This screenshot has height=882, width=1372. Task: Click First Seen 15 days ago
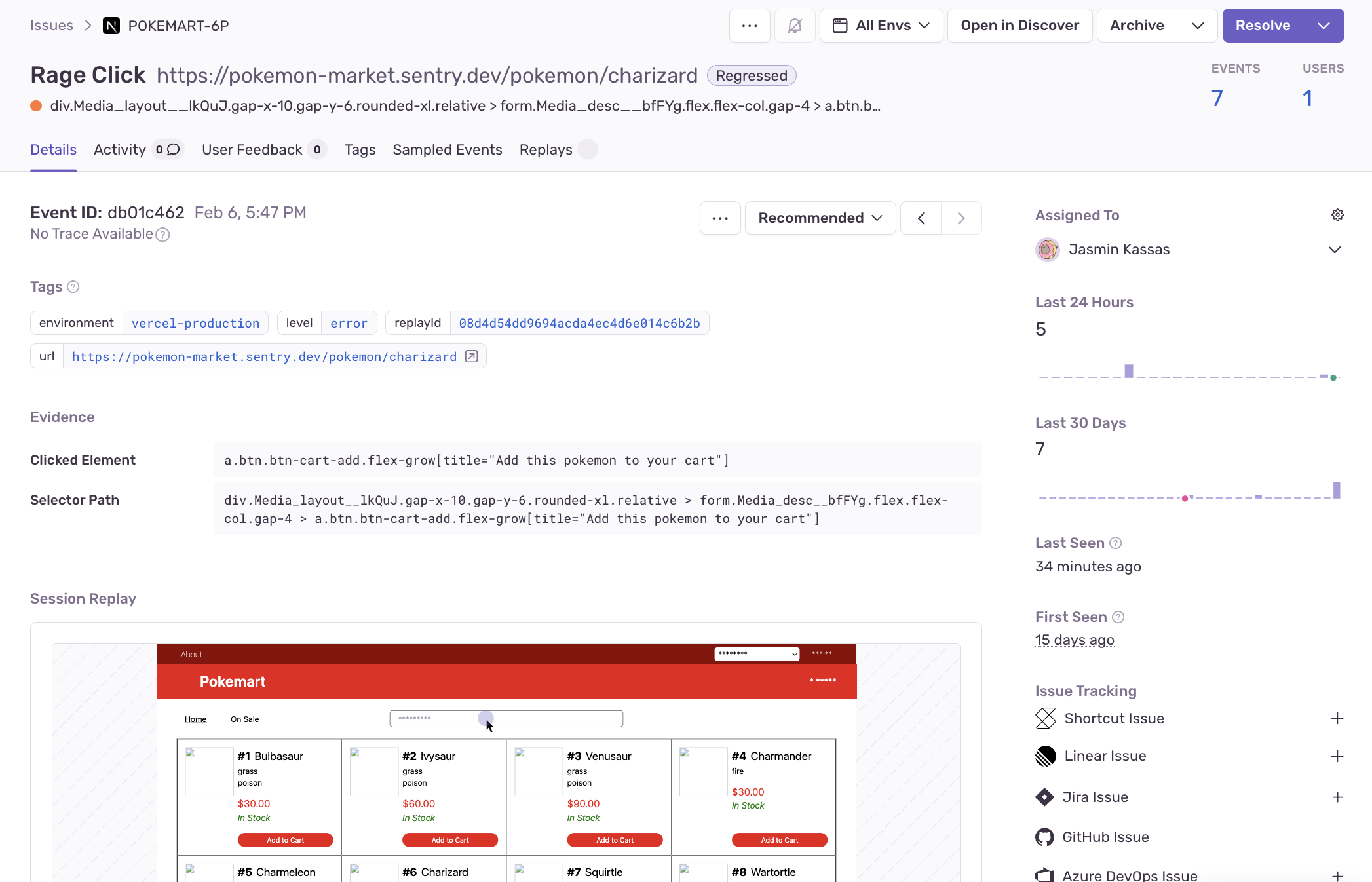point(1075,640)
